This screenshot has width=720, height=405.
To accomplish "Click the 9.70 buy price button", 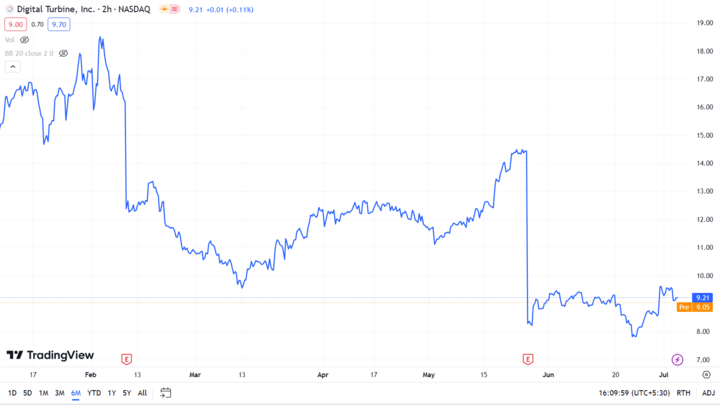I will (59, 25).
